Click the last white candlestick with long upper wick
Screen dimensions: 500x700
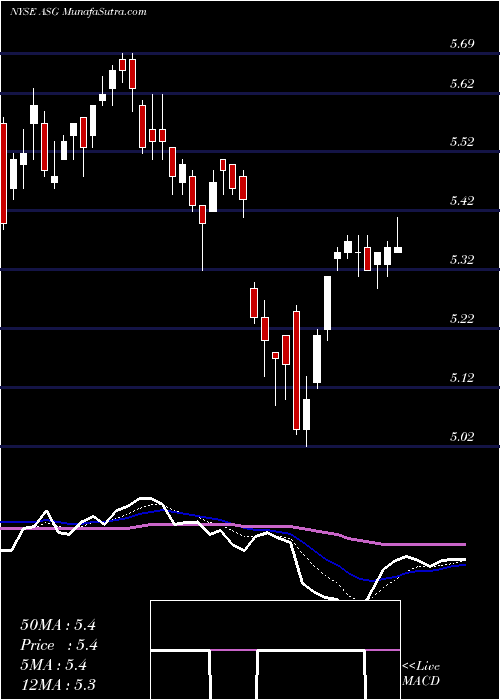397,235
